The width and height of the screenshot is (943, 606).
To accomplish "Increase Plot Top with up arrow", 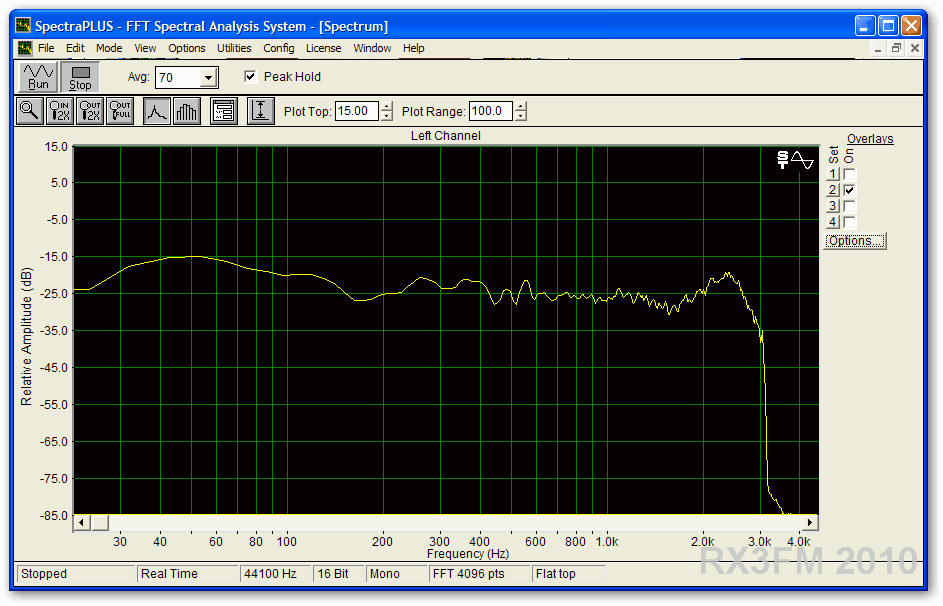I will coord(386,106).
